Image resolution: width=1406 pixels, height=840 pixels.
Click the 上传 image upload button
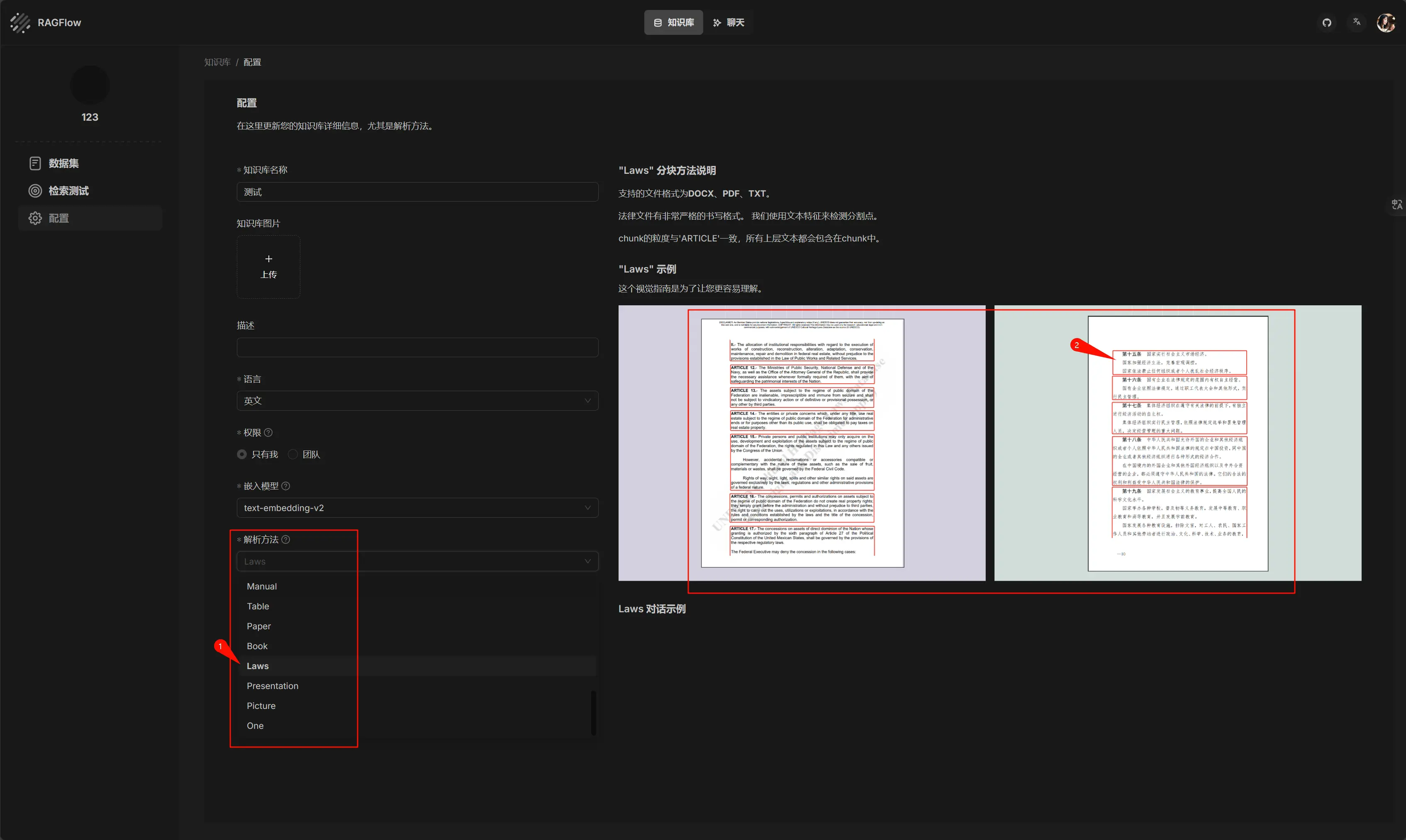coord(268,267)
